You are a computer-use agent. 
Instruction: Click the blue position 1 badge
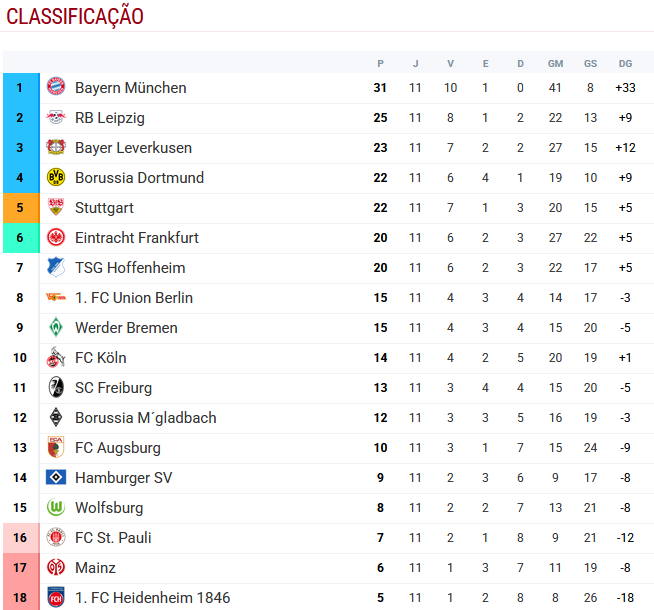[20, 88]
